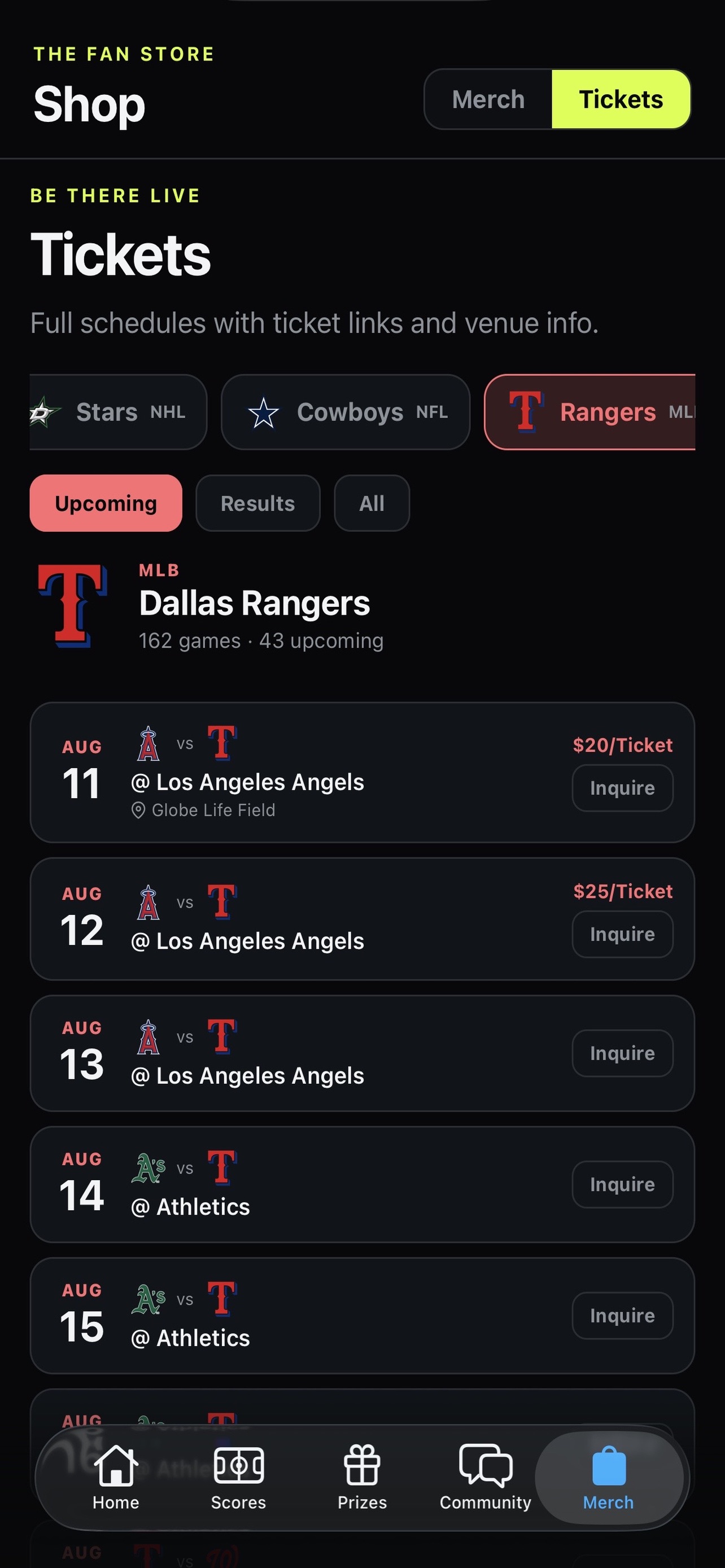
Task: Inquire about Aug 15 Athletics game
Action: point(622,1316)
